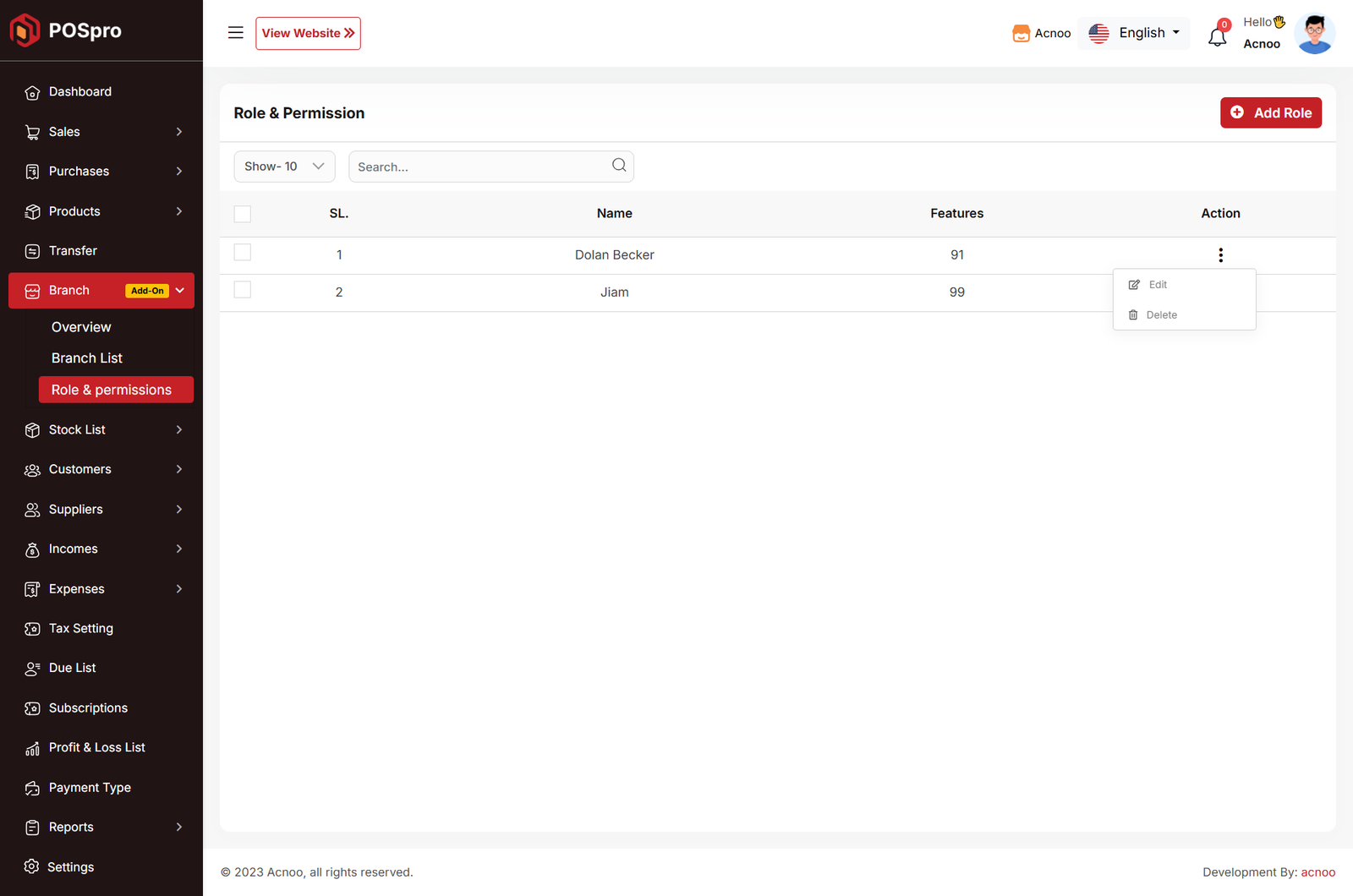This screenshot has height=896, width=1353.
Task: Choose Delete from the action menu
Action: tap(1160, 315)
